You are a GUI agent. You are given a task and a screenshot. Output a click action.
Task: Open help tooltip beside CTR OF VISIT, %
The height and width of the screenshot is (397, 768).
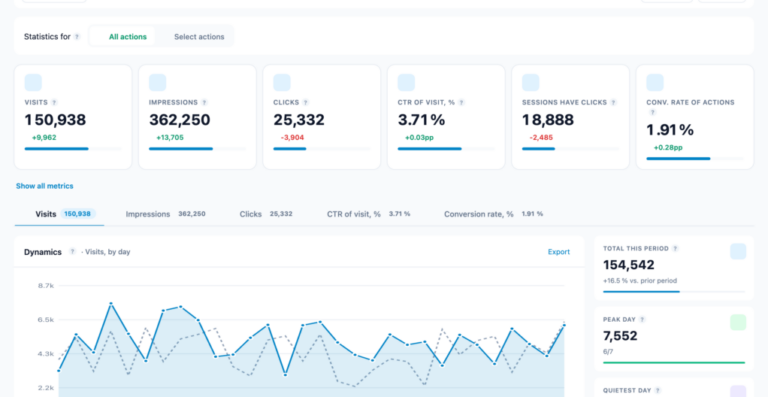click(x=461, y=103)
